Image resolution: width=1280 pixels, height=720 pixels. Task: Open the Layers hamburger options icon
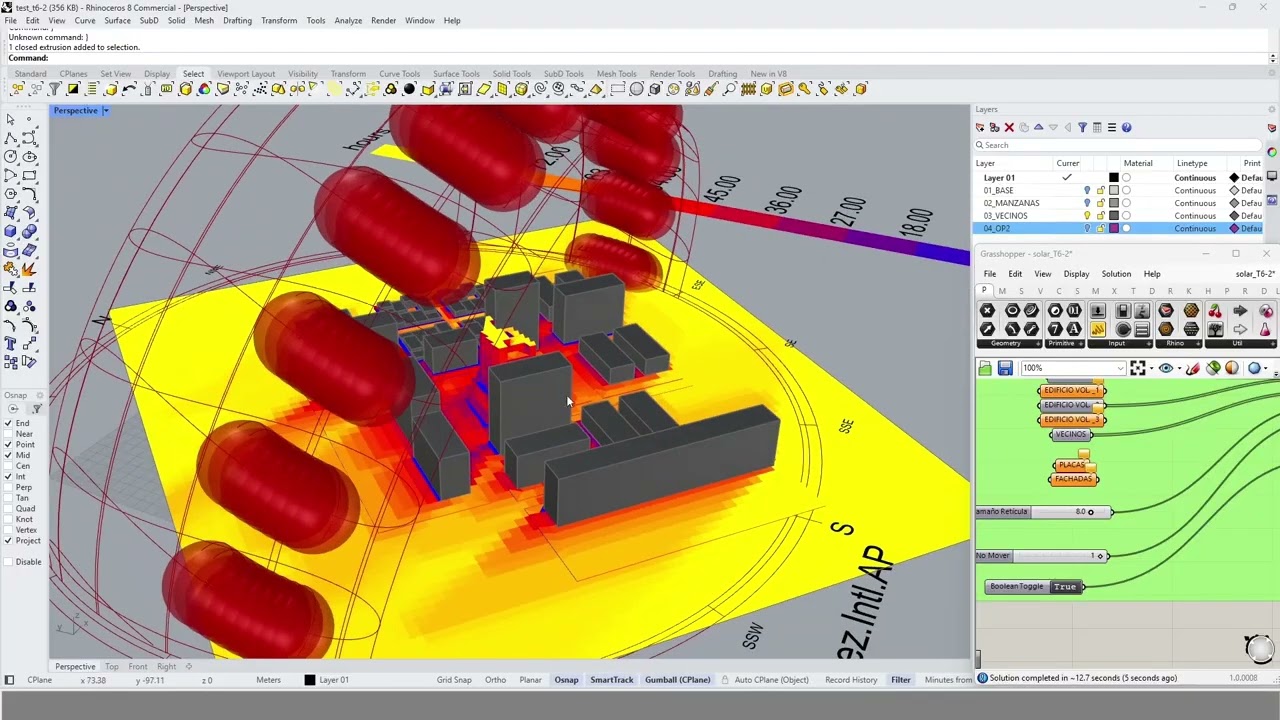tap(1111, 127)
